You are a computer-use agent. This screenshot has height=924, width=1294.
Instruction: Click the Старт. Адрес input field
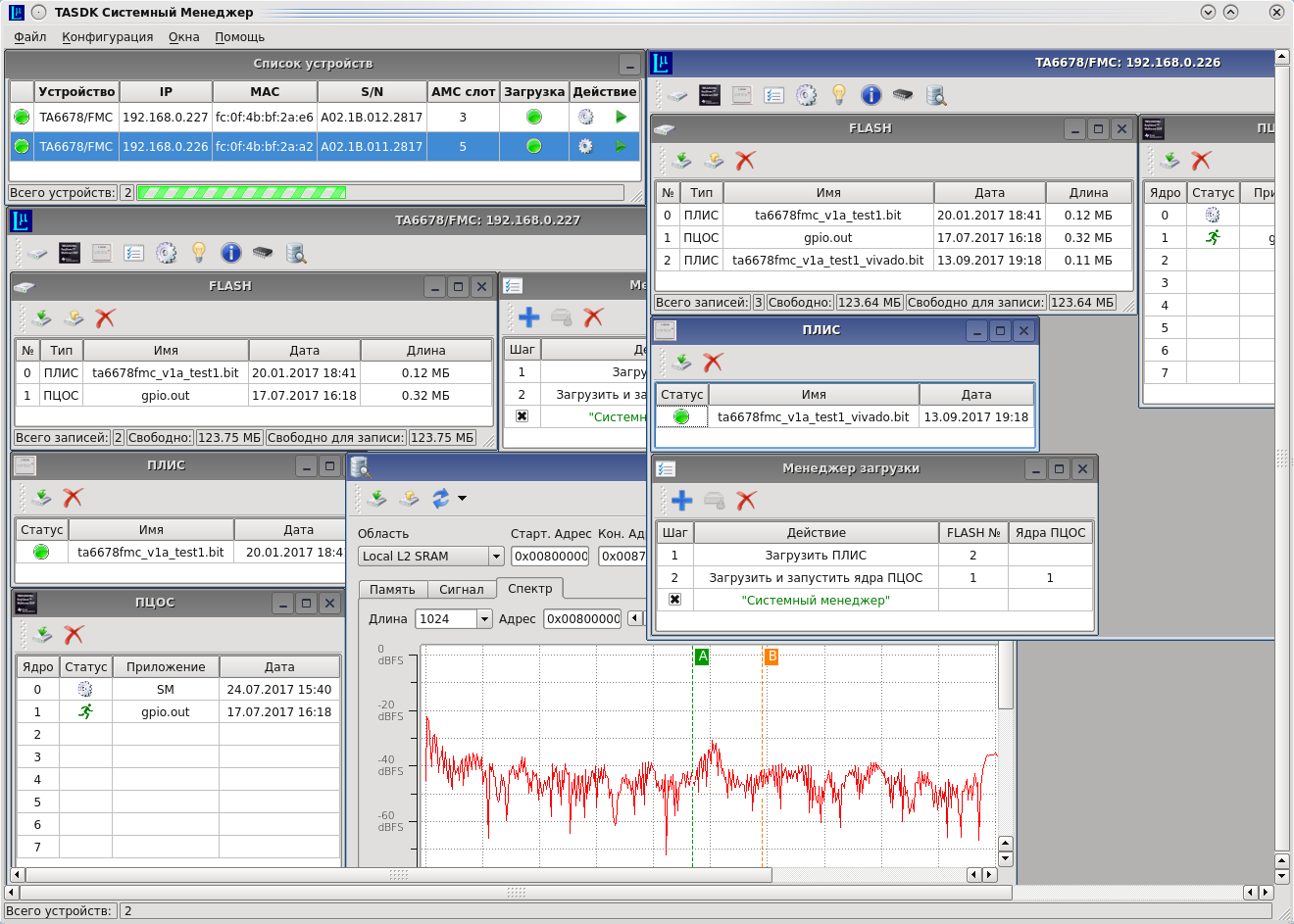coord(550,557)
